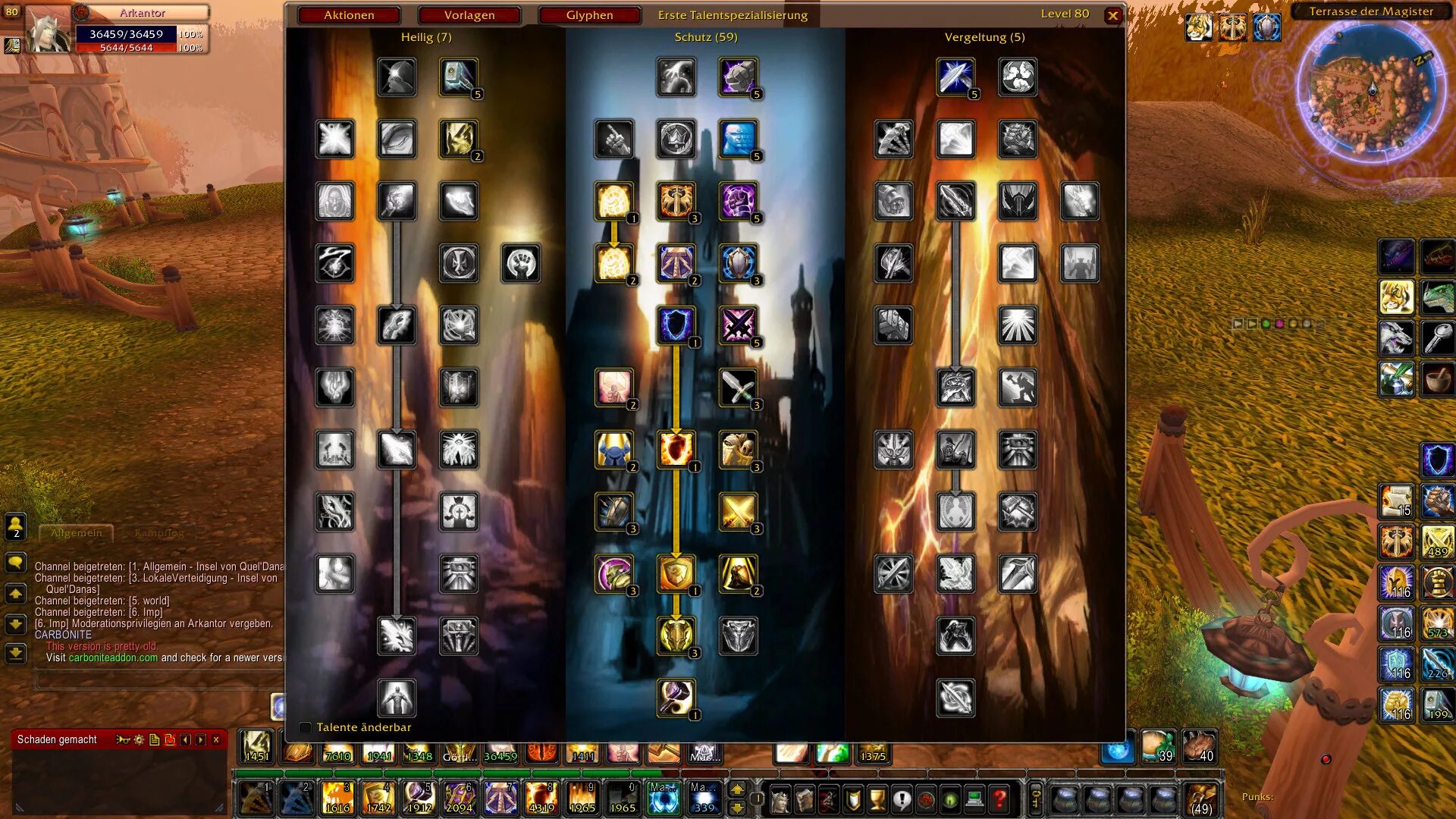The image size is (1456, 819).
Task: Click the achievements goblet micro button
Action: (877, 799)
